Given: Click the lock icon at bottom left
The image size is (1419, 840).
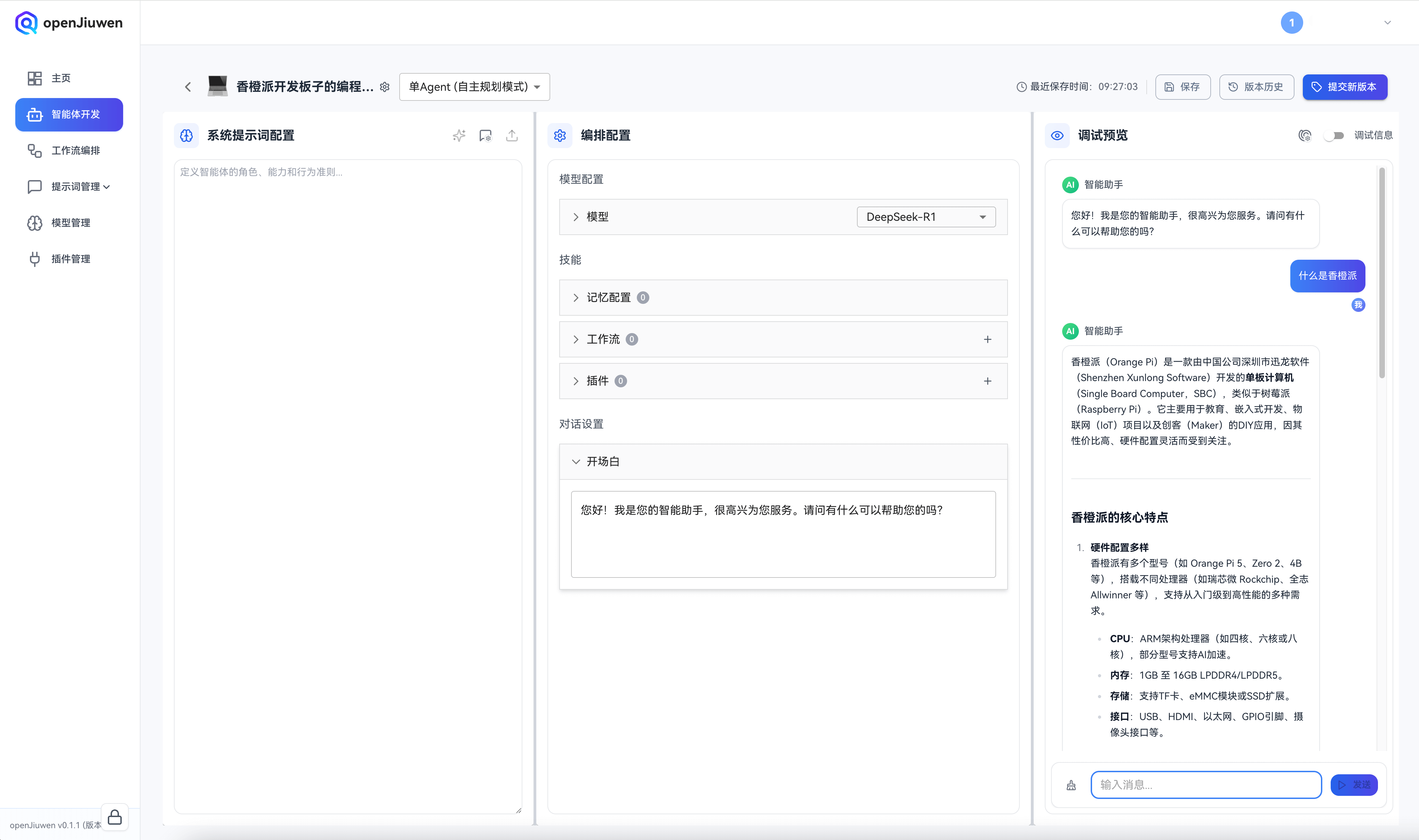Looking at the screenshot, I should tap(115, 817).
